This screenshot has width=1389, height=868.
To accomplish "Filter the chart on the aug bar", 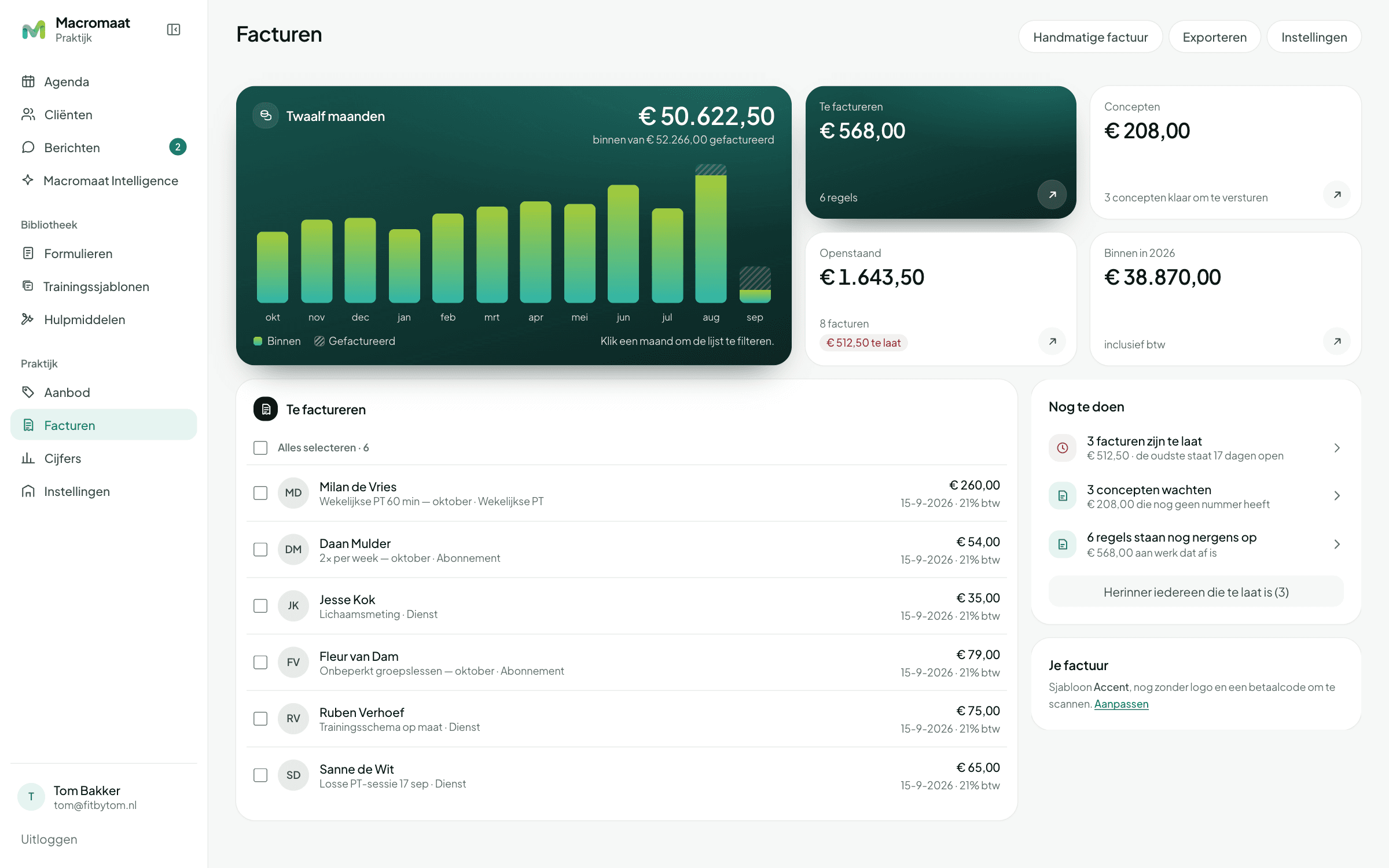I will click(711, 234).
